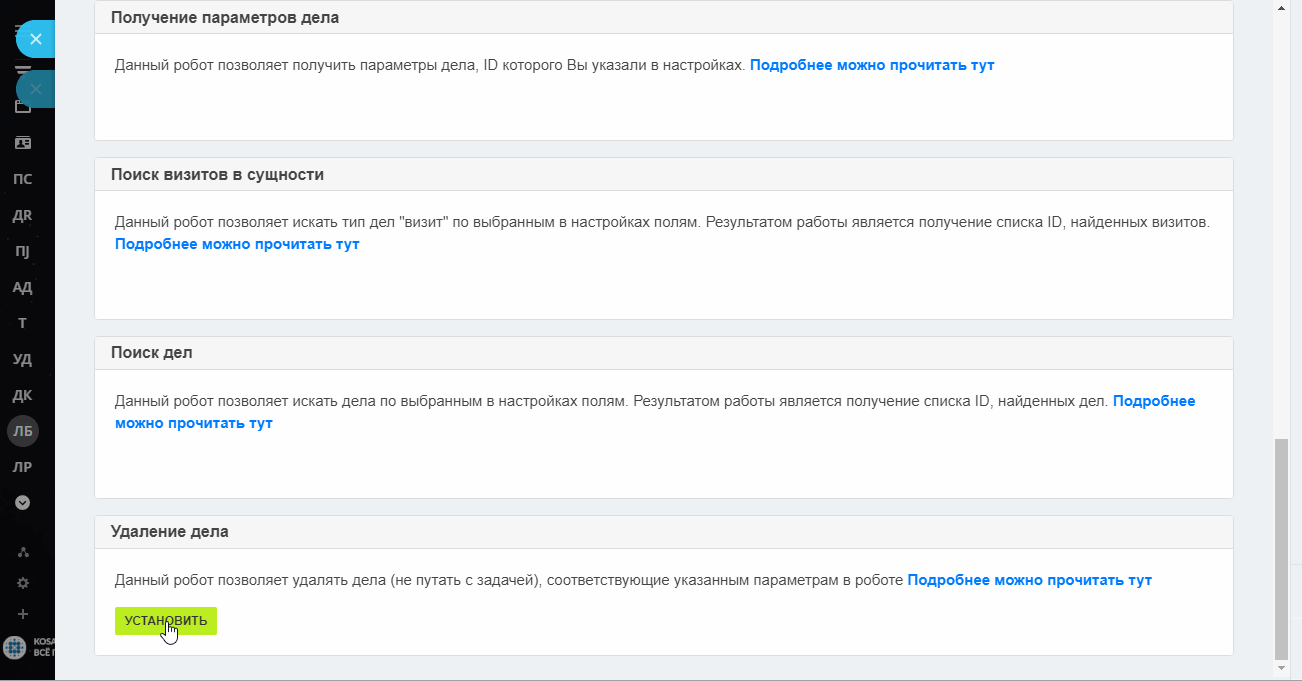Select УД in the left sidebar
This screenshot has width=1302, height=681.
22,359
